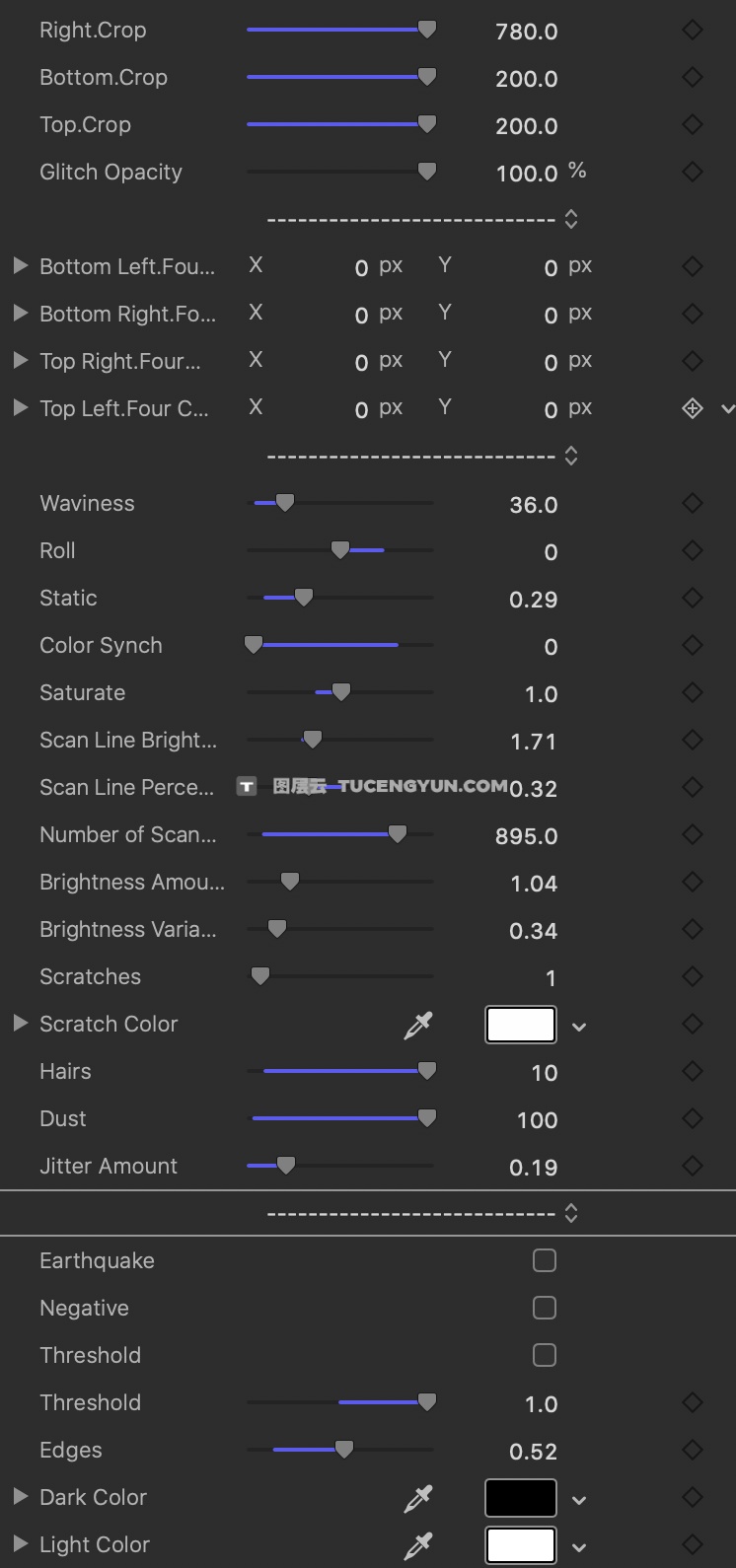Pick Dark Color with the eyedropper
736x1568 pixels.
[418, 1499]
